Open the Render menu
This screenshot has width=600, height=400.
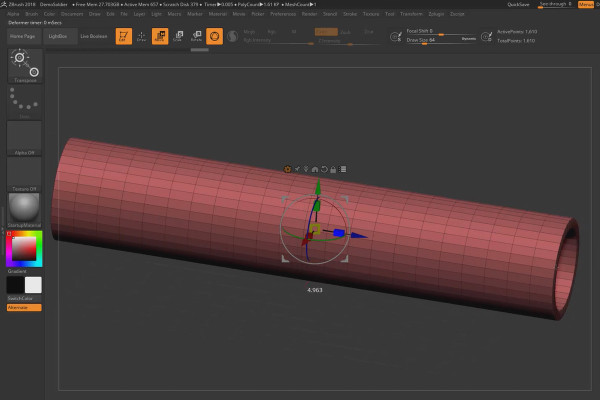pyautogui.click(x=309, y=14)
